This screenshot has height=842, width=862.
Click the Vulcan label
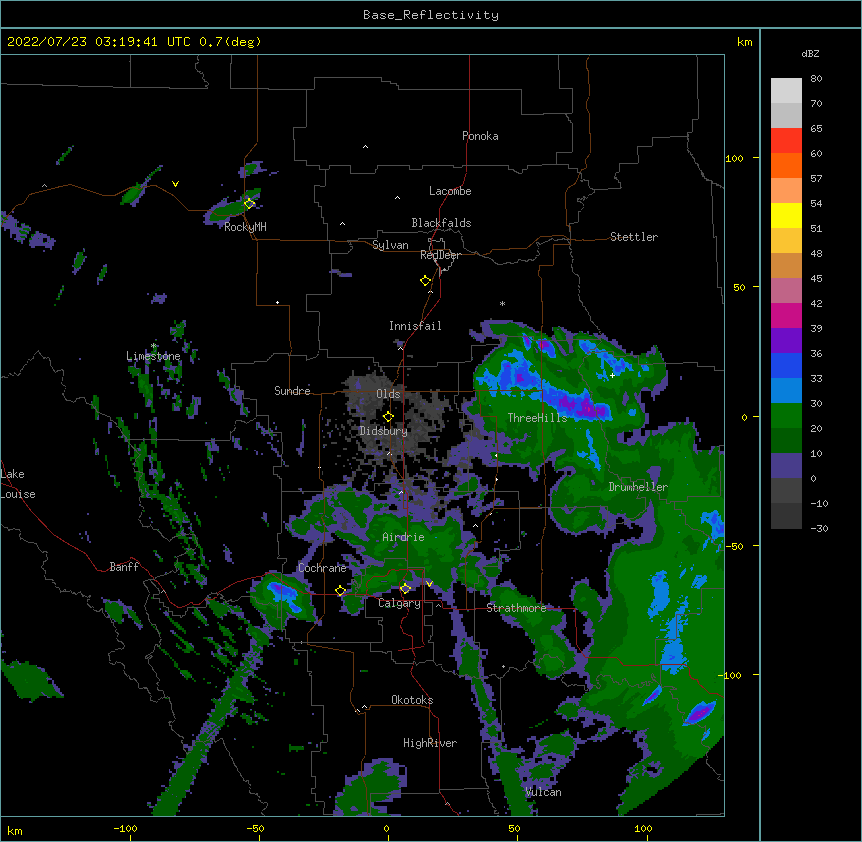pos(543,792)
